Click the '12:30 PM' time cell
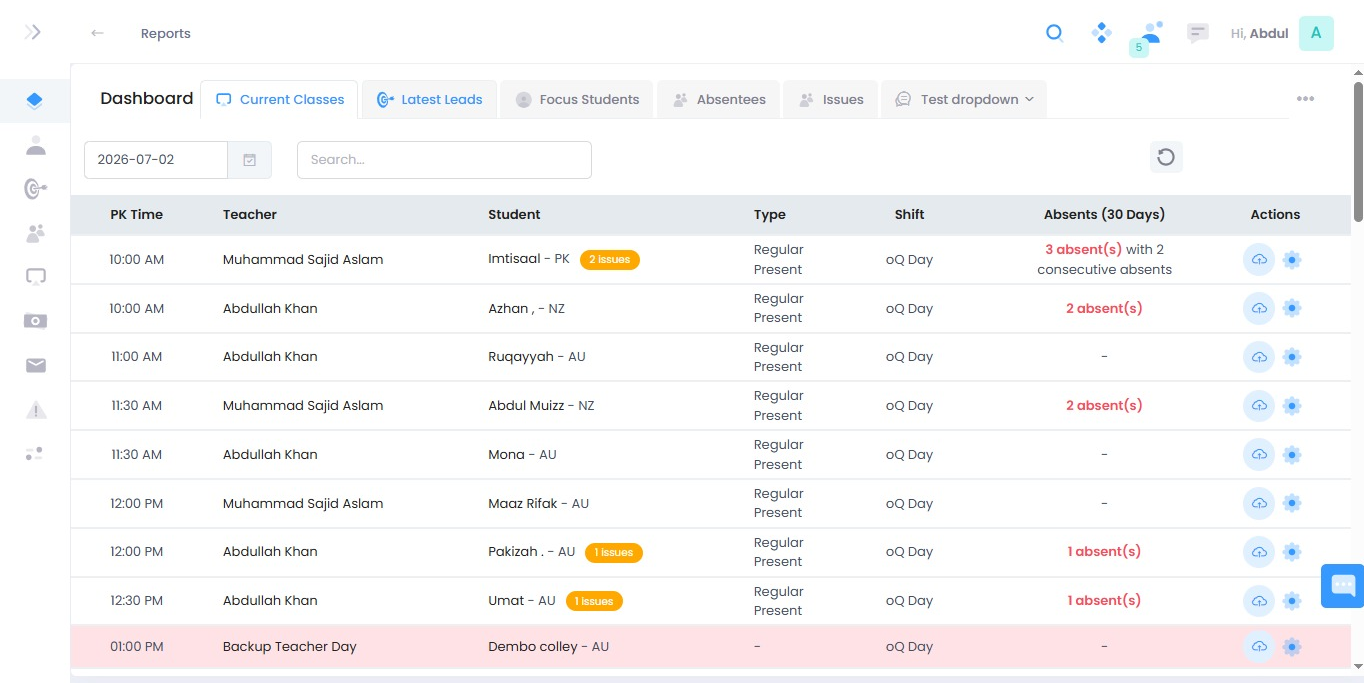The height and width of the screenshot is (683, 1364). point(136,601)
